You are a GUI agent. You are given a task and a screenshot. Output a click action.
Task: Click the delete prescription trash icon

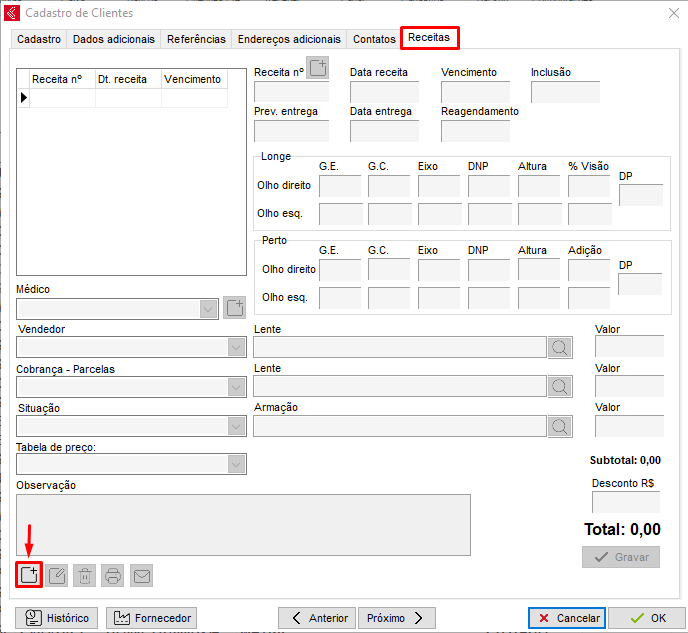(86, 575)
